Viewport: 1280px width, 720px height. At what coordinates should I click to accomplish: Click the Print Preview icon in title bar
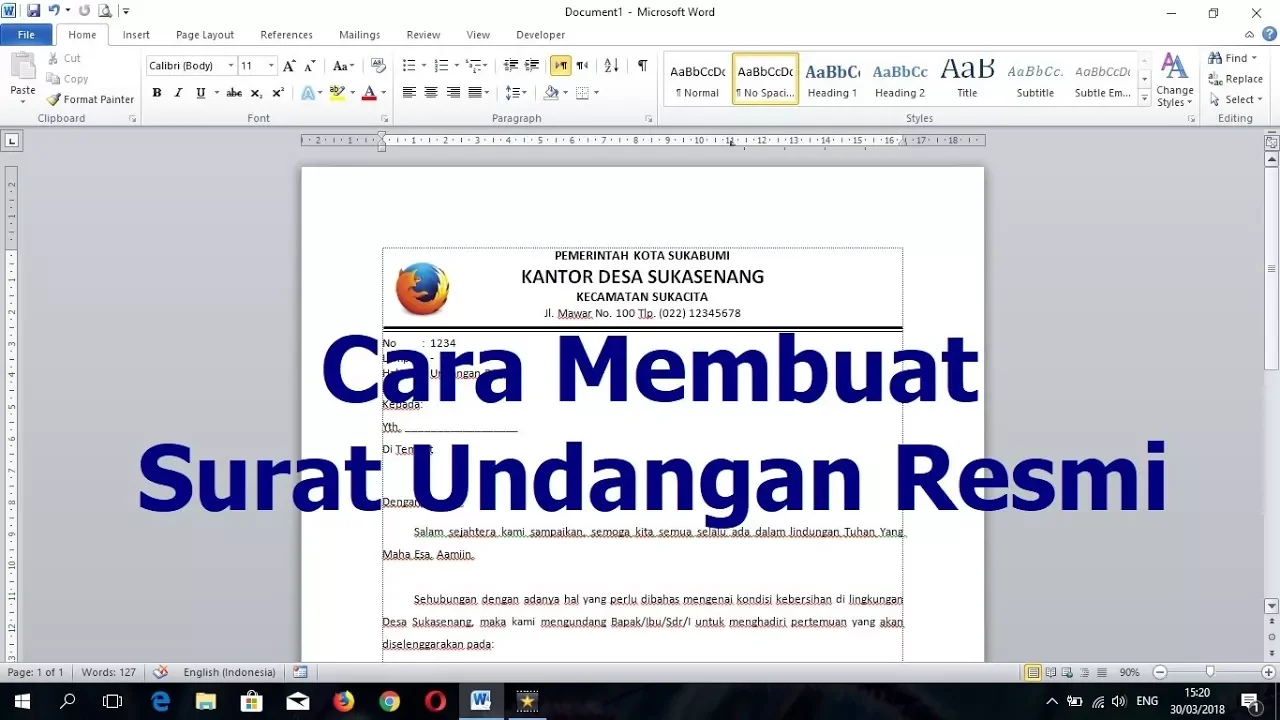105,11
